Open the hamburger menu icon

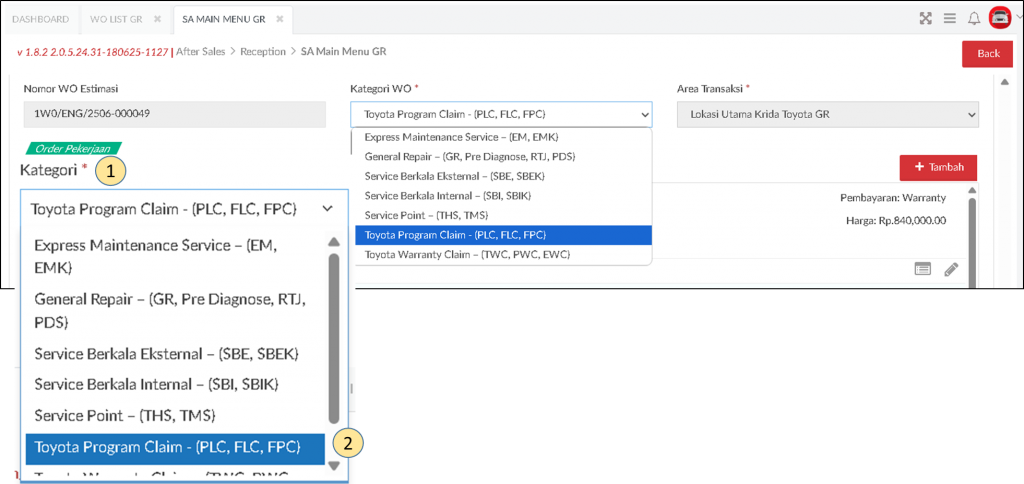tap(950, 18)
